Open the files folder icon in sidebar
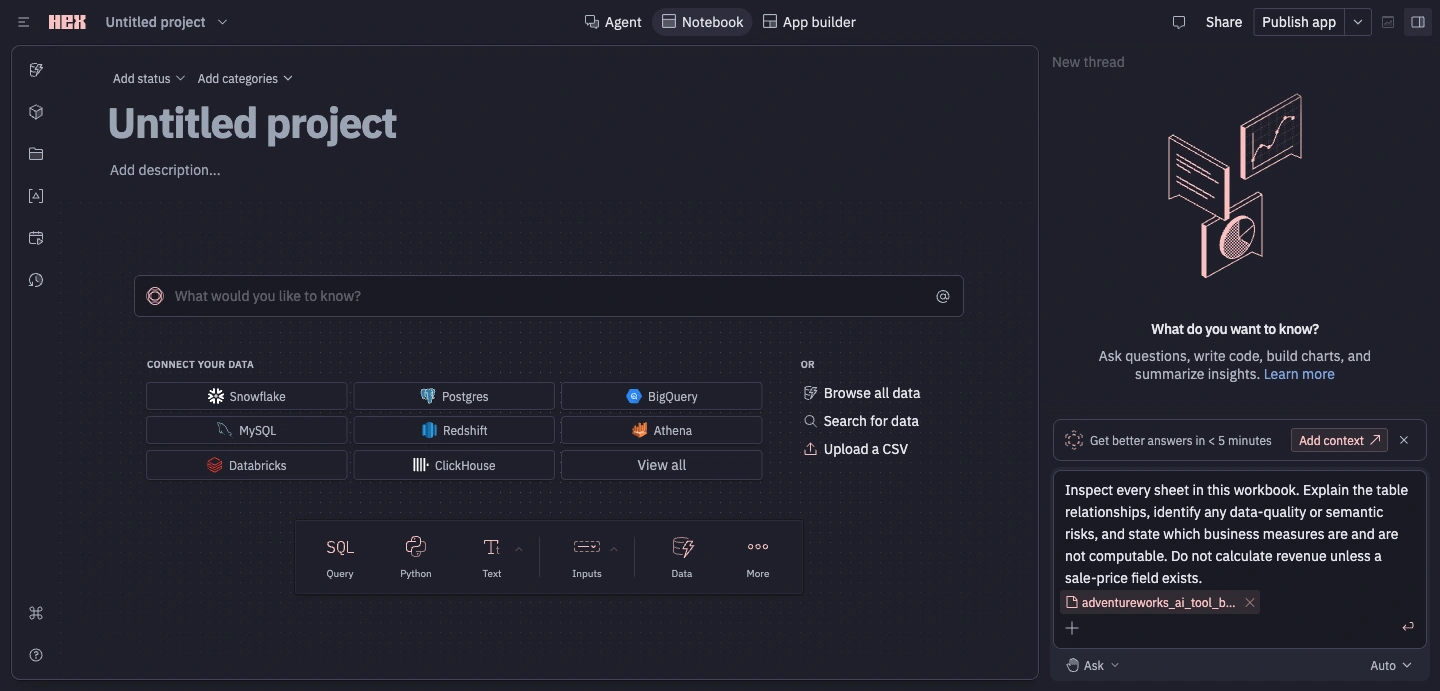Image resolution: width=1440 pixels, height=691 pixels. [36, 154]
